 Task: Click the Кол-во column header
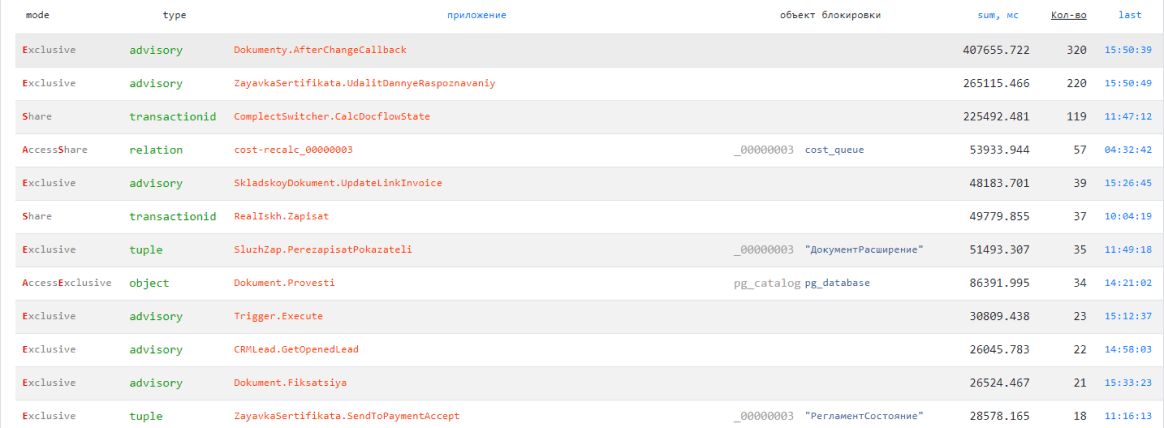tap(1068, 16)
